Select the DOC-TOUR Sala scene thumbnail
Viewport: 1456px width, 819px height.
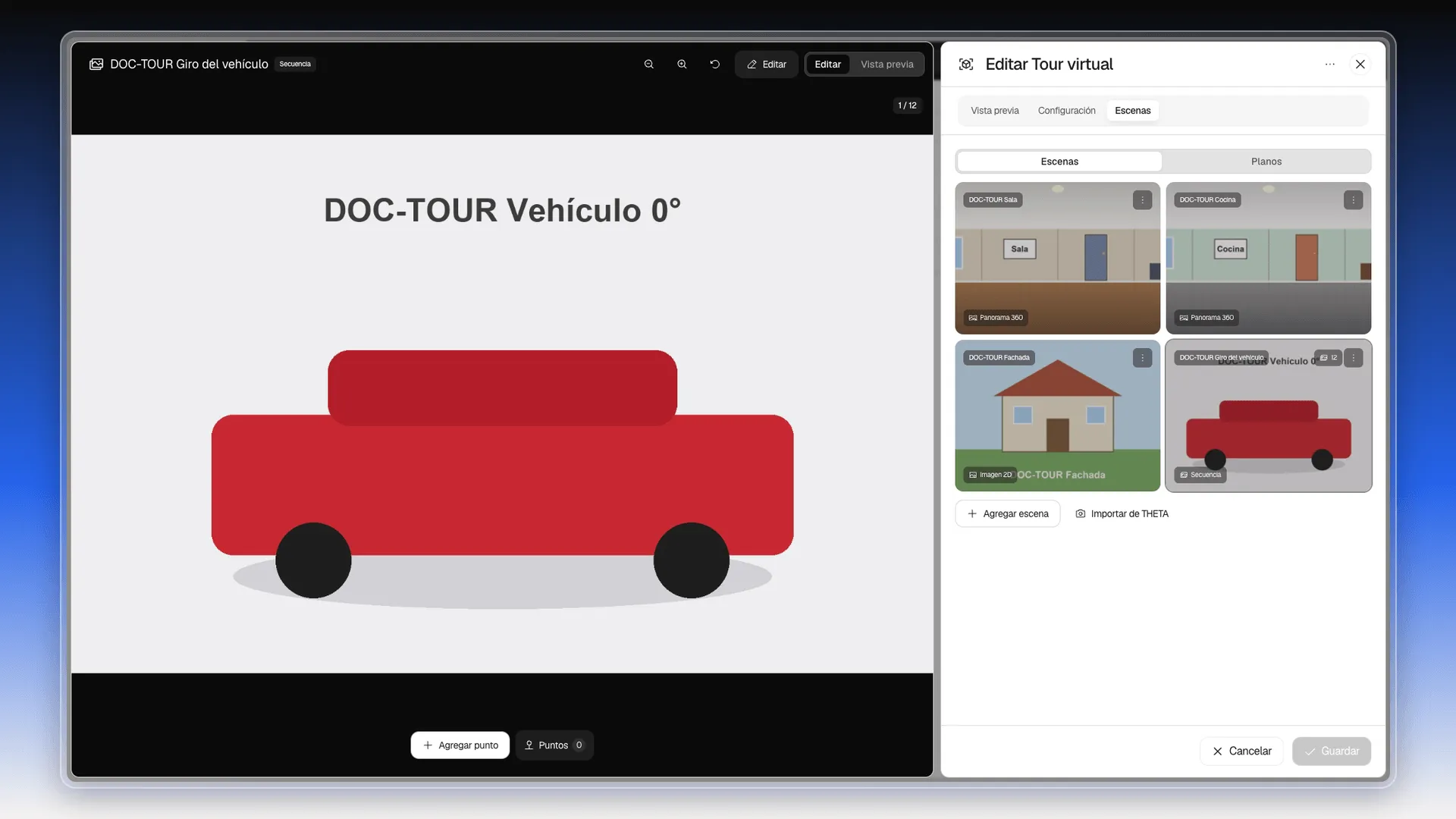tap(1057, 258)
